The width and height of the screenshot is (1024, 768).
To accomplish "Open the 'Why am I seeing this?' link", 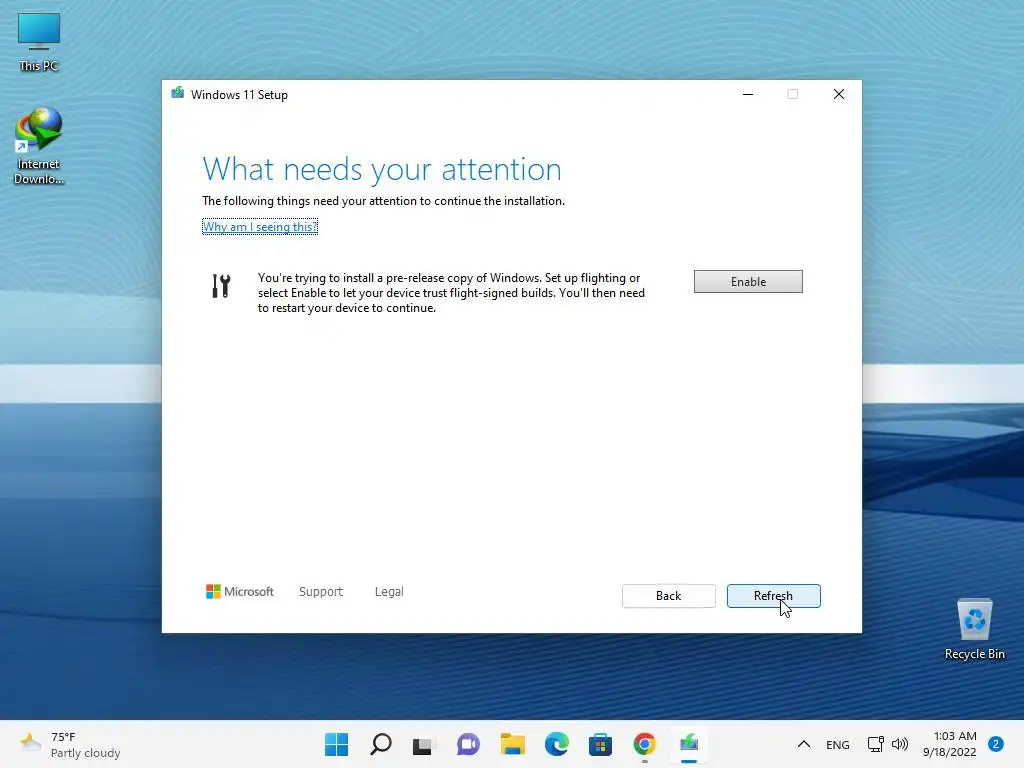I will point(260,227).
